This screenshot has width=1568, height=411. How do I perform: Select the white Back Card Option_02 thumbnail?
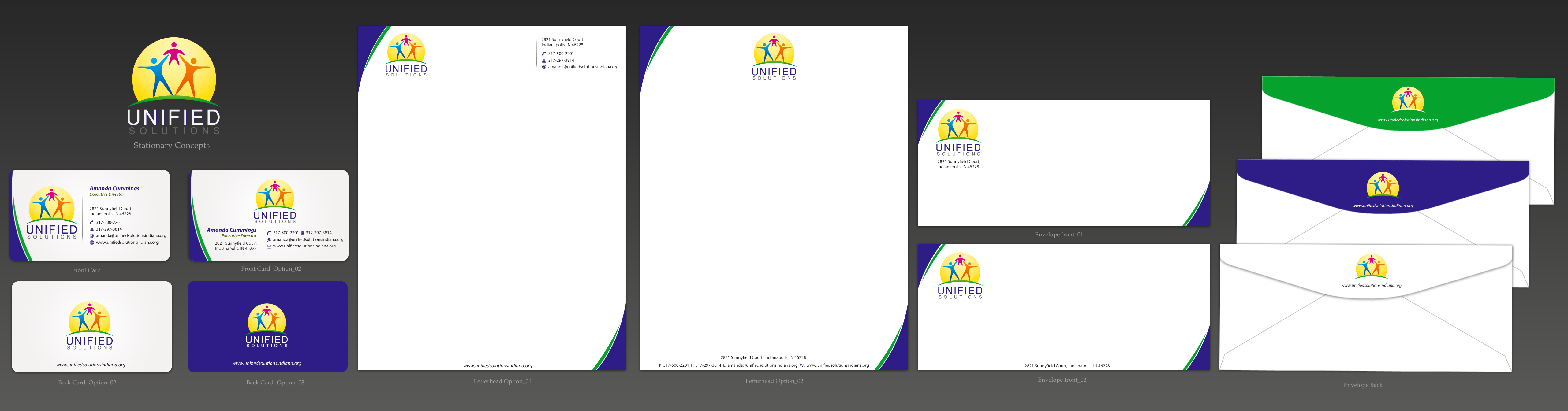[x=91, y=327]
